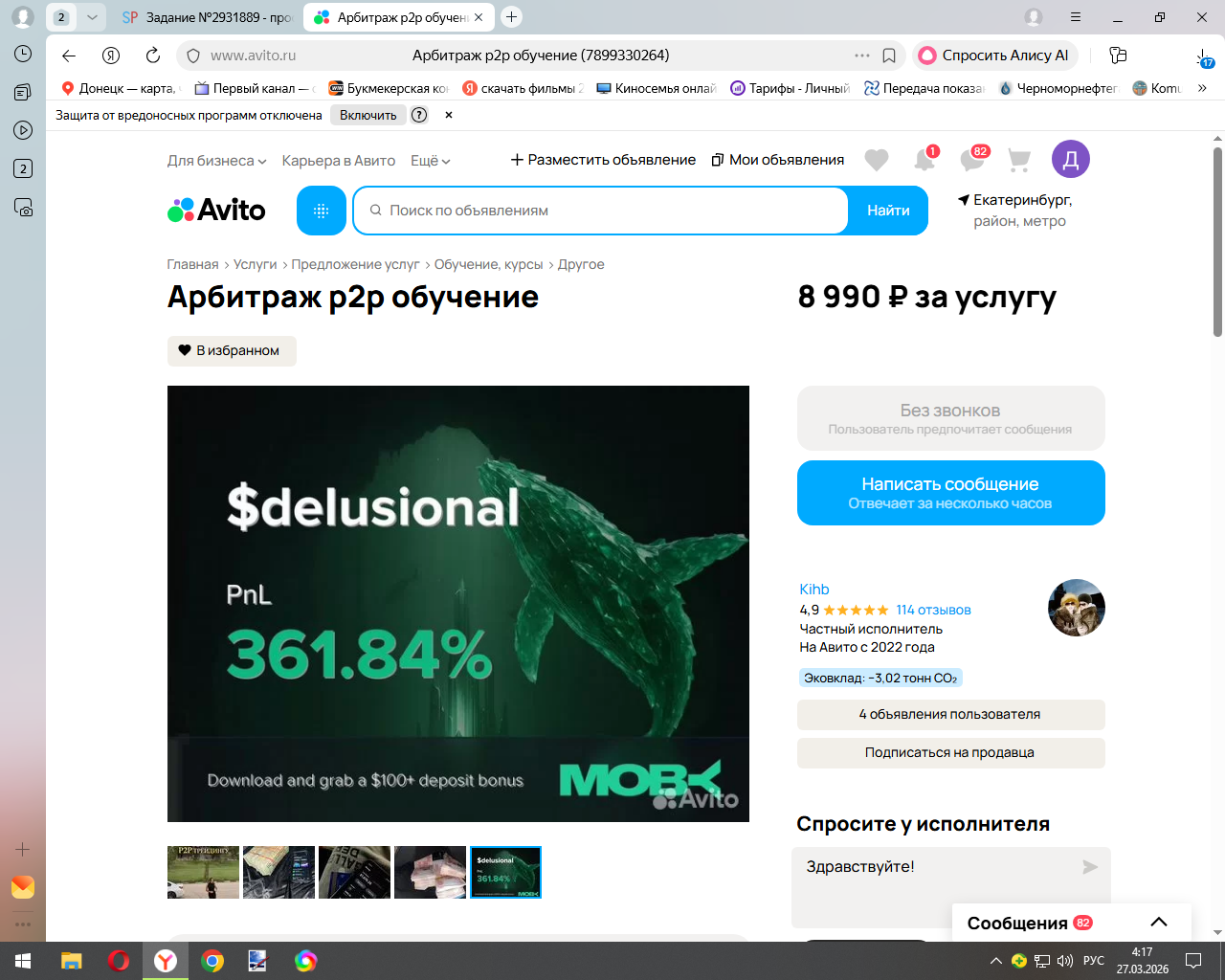Expand the Ещё menu dropdown

click(x=430, y=161)
